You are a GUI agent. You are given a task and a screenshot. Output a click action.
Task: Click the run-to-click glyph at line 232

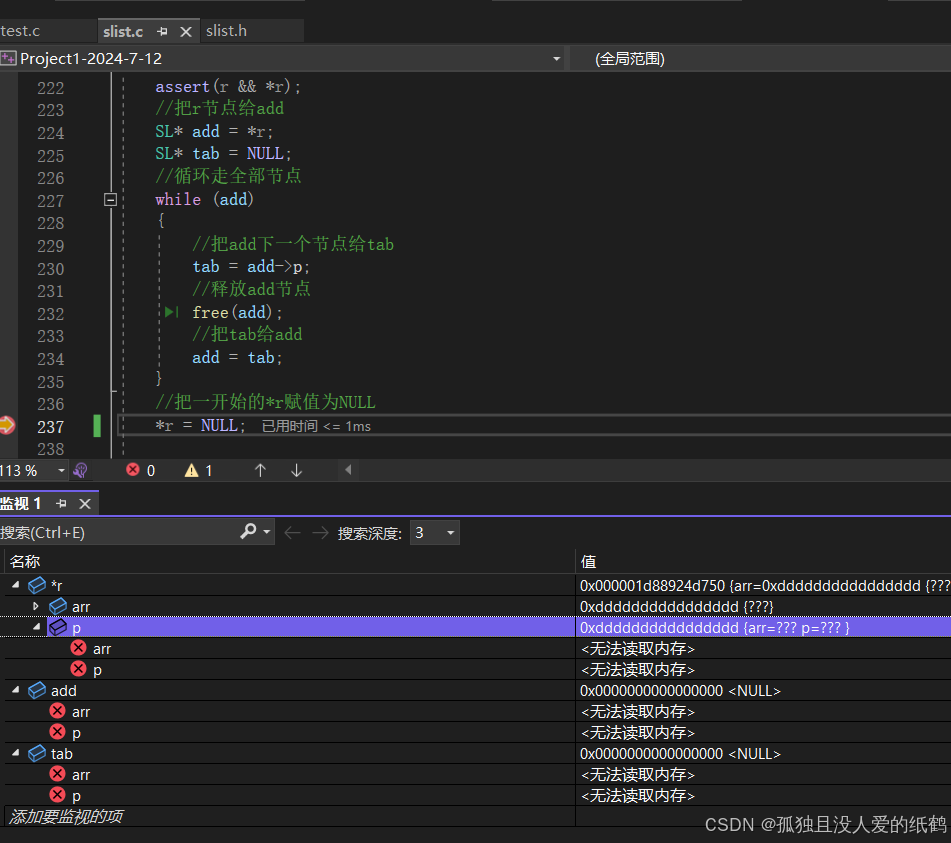(x=172, y=312)
